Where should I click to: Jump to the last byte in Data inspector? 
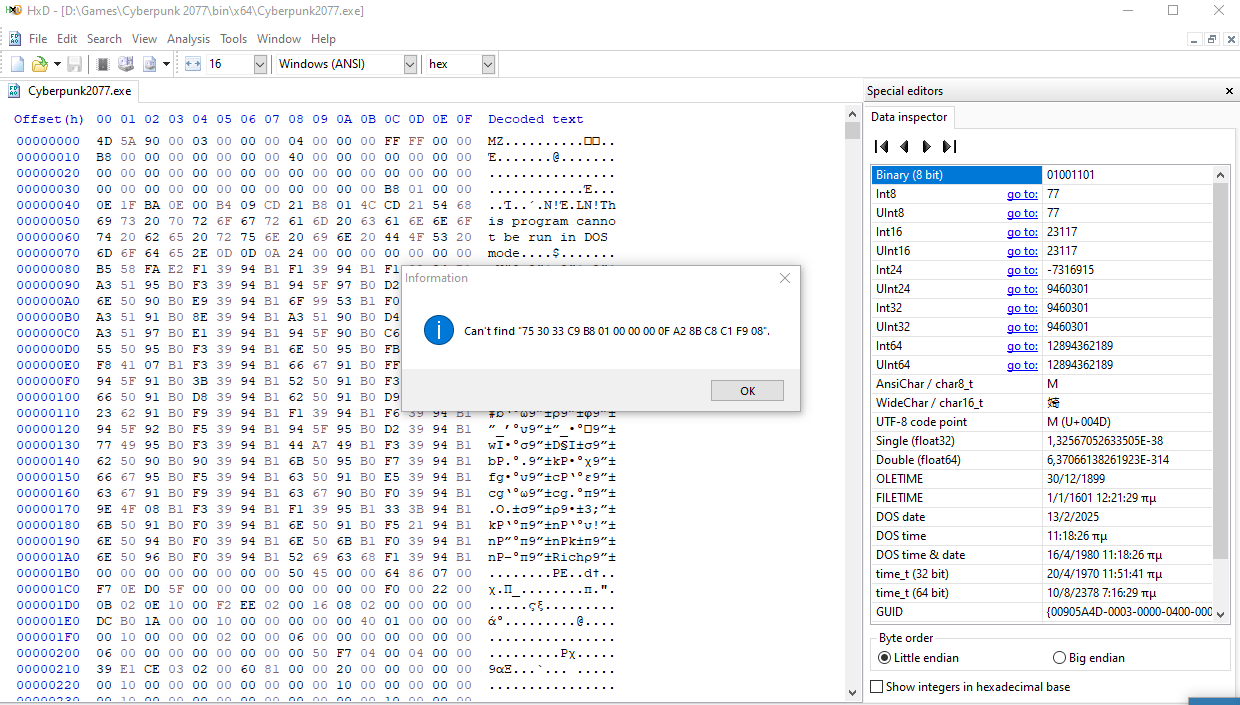(x=949, y=147)
